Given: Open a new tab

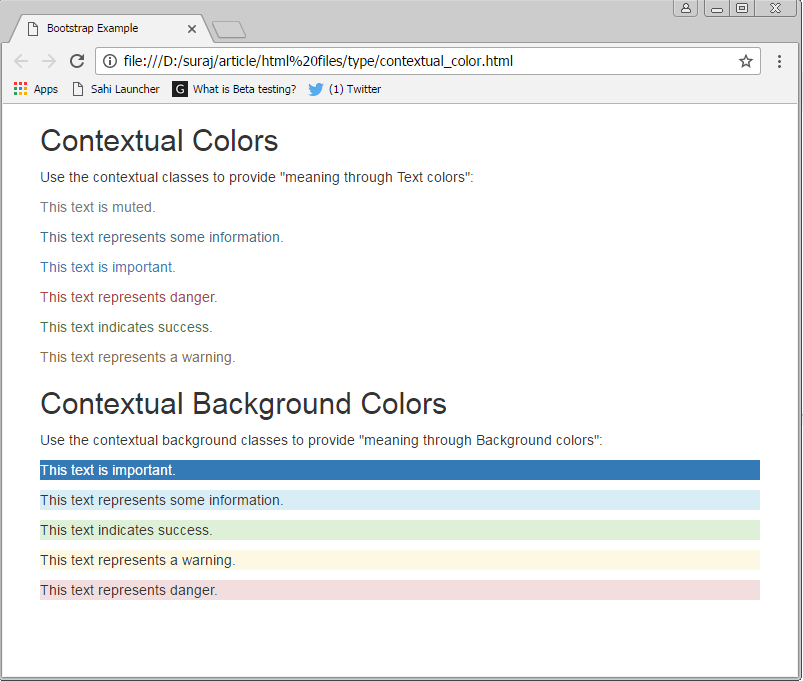Looking at the screenshot, I should [229, 30].
